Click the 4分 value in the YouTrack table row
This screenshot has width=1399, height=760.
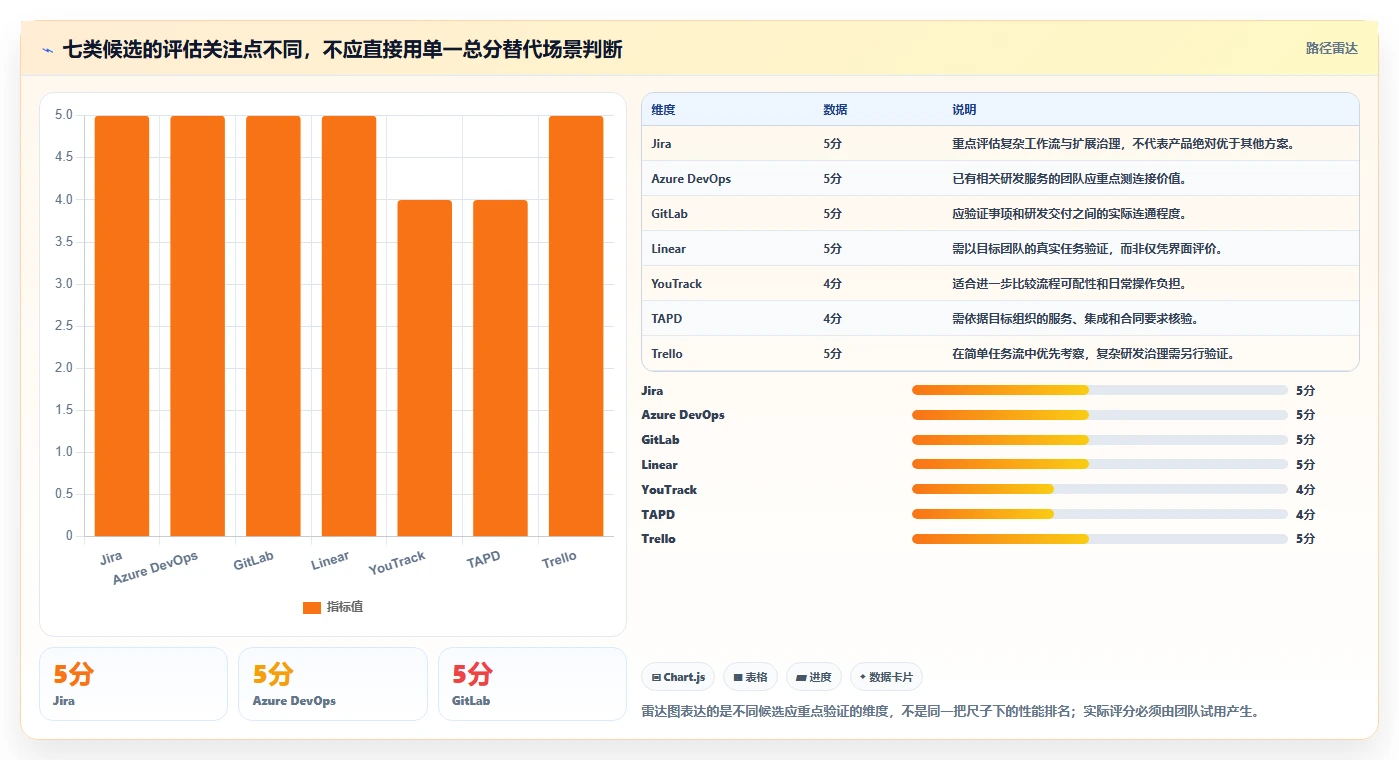(832, 284)
